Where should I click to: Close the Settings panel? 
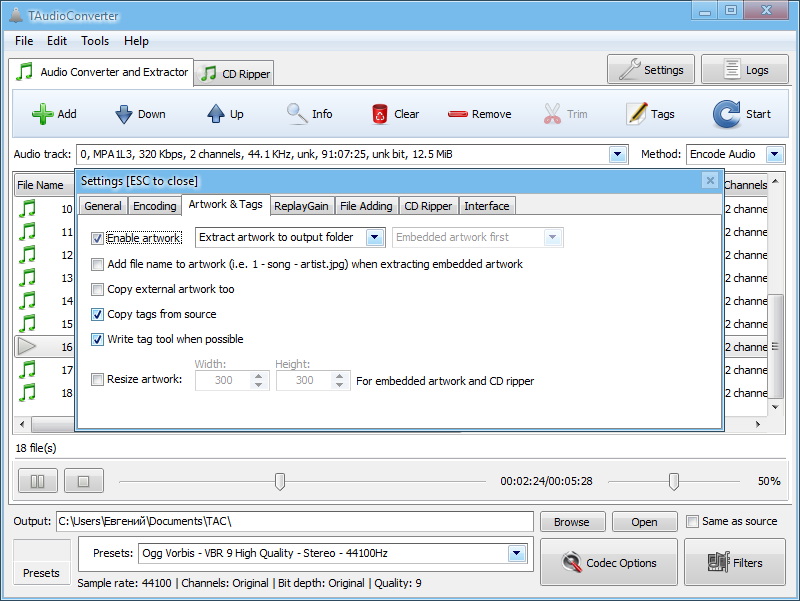[710, 180]
